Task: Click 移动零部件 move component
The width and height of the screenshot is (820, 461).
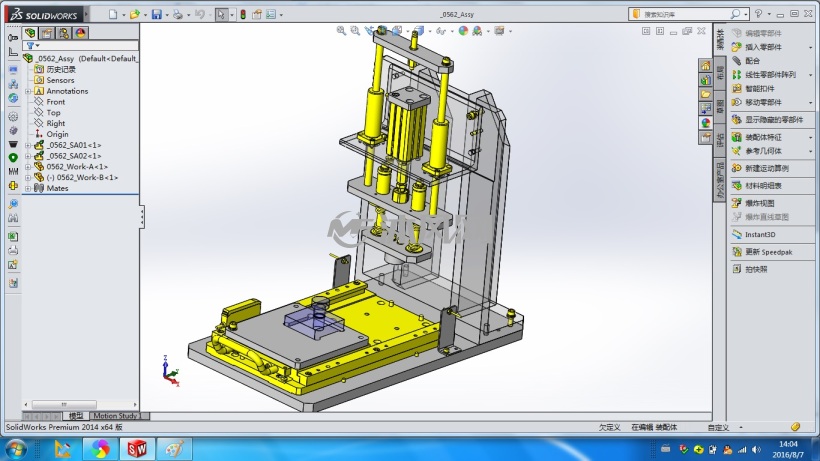Action: click(x=763, y=102)
